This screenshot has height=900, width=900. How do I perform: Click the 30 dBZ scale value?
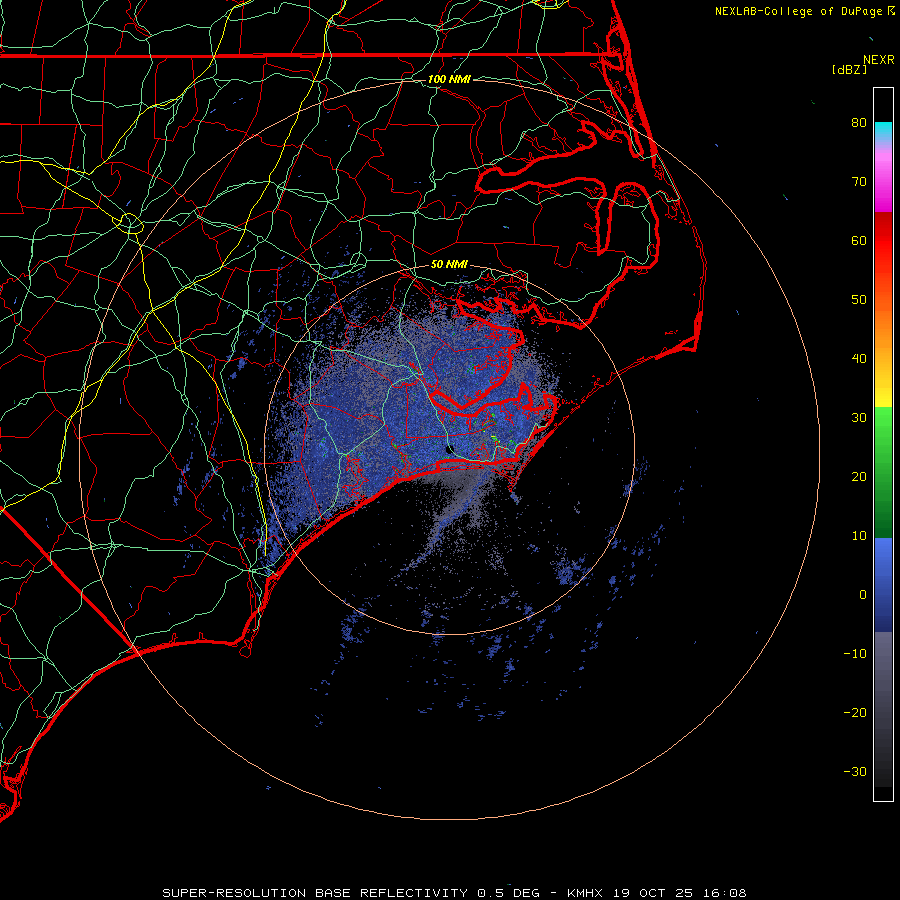(x=859, y=417)
